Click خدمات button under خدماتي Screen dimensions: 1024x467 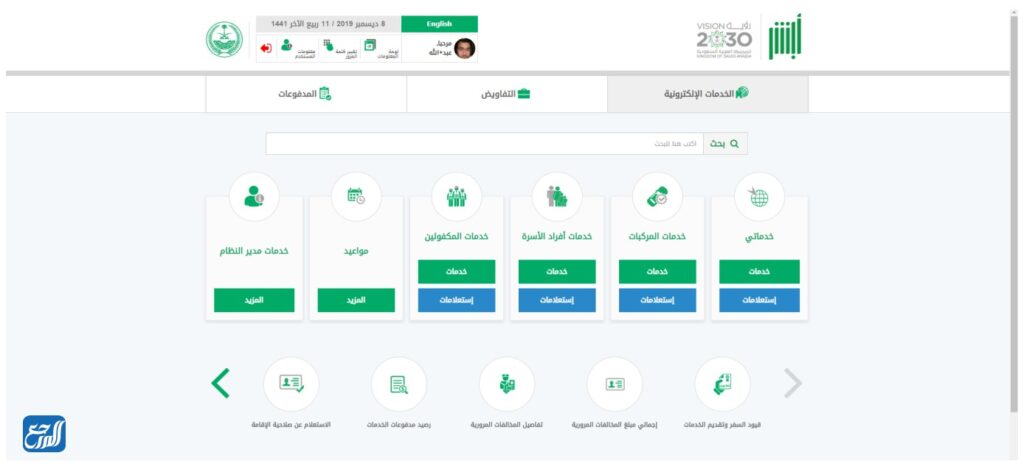point(760,272)
